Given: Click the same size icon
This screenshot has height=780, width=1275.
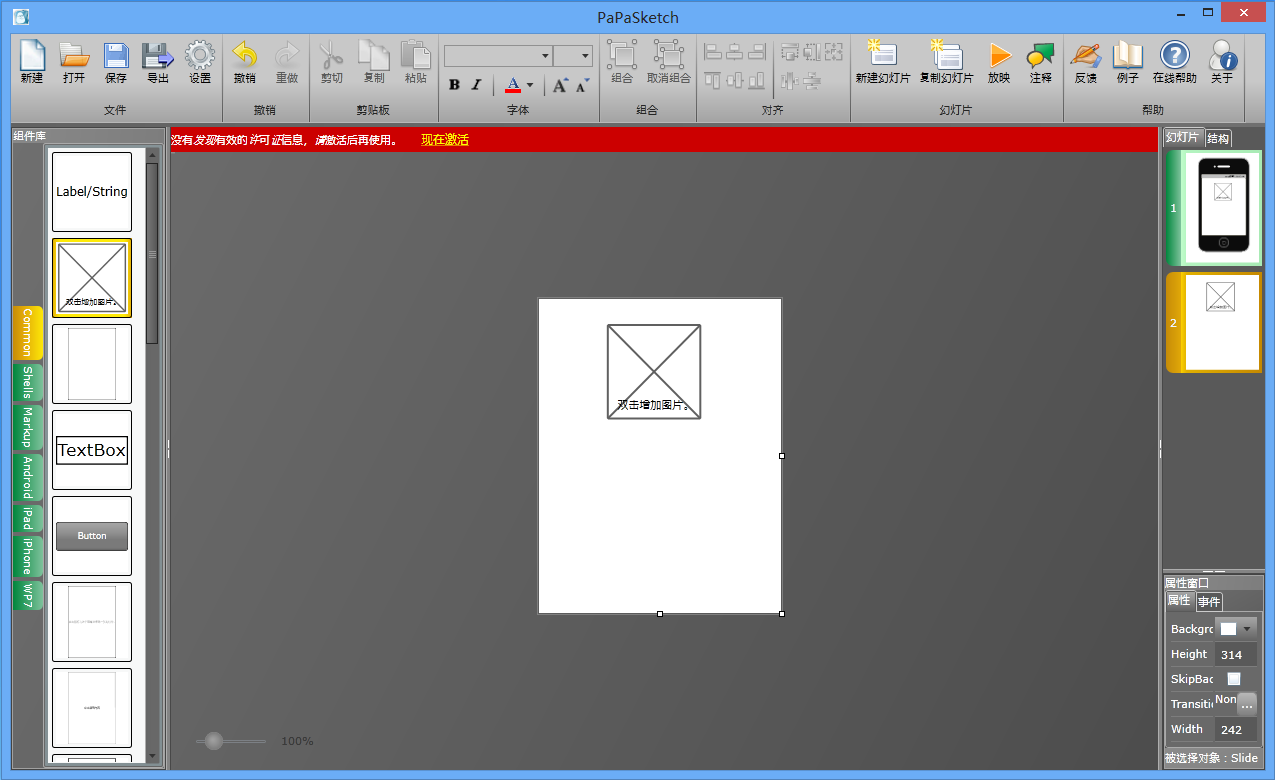Looking at the screenshot, I should point(834,51).
